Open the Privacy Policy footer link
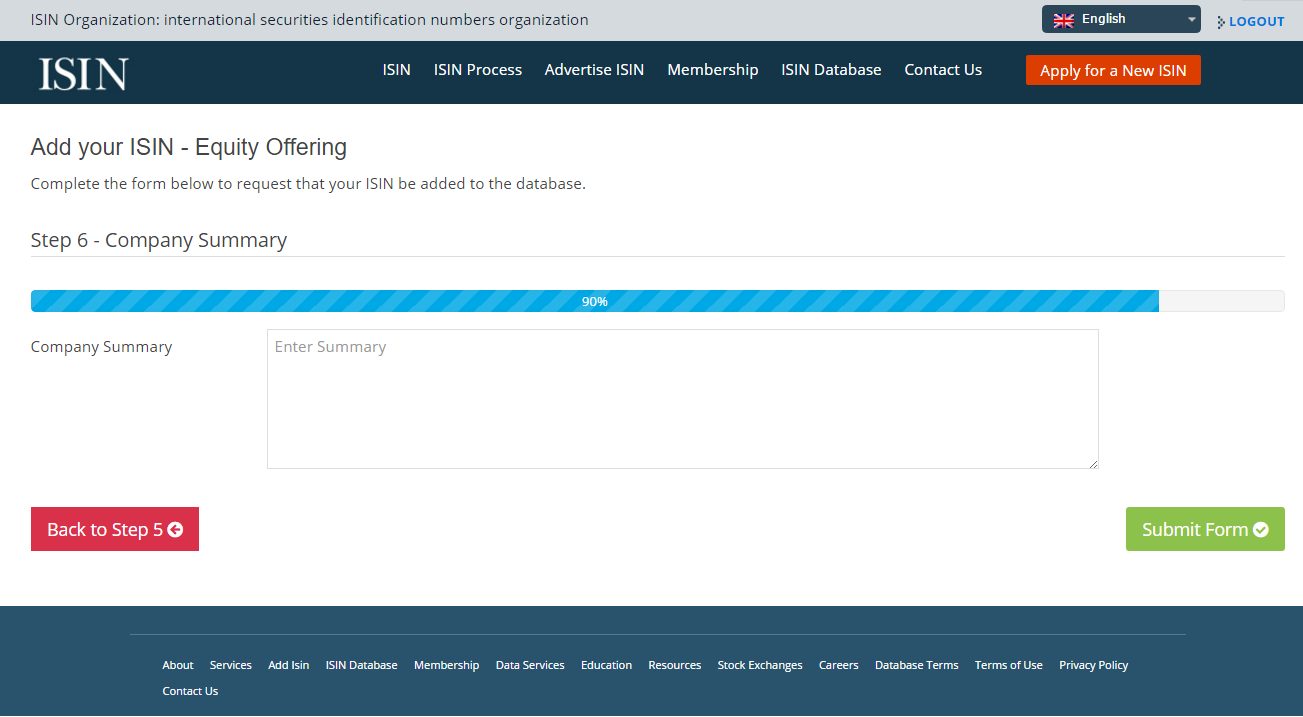This screenshot has width=1303, height=717. [1093, 665]
